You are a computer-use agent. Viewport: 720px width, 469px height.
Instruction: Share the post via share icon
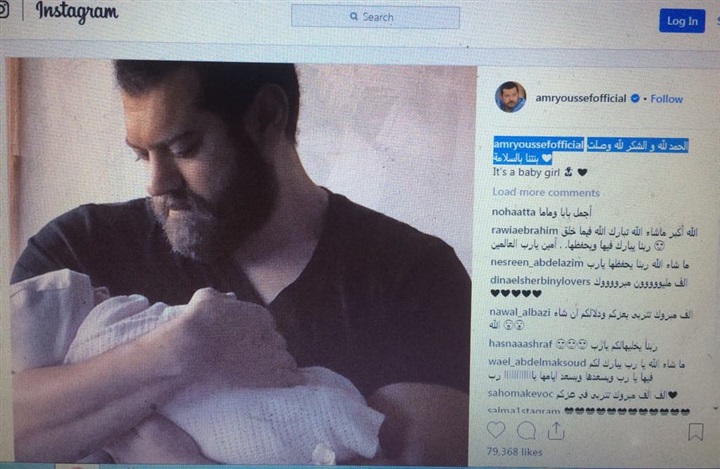click(x=556, y=430)
